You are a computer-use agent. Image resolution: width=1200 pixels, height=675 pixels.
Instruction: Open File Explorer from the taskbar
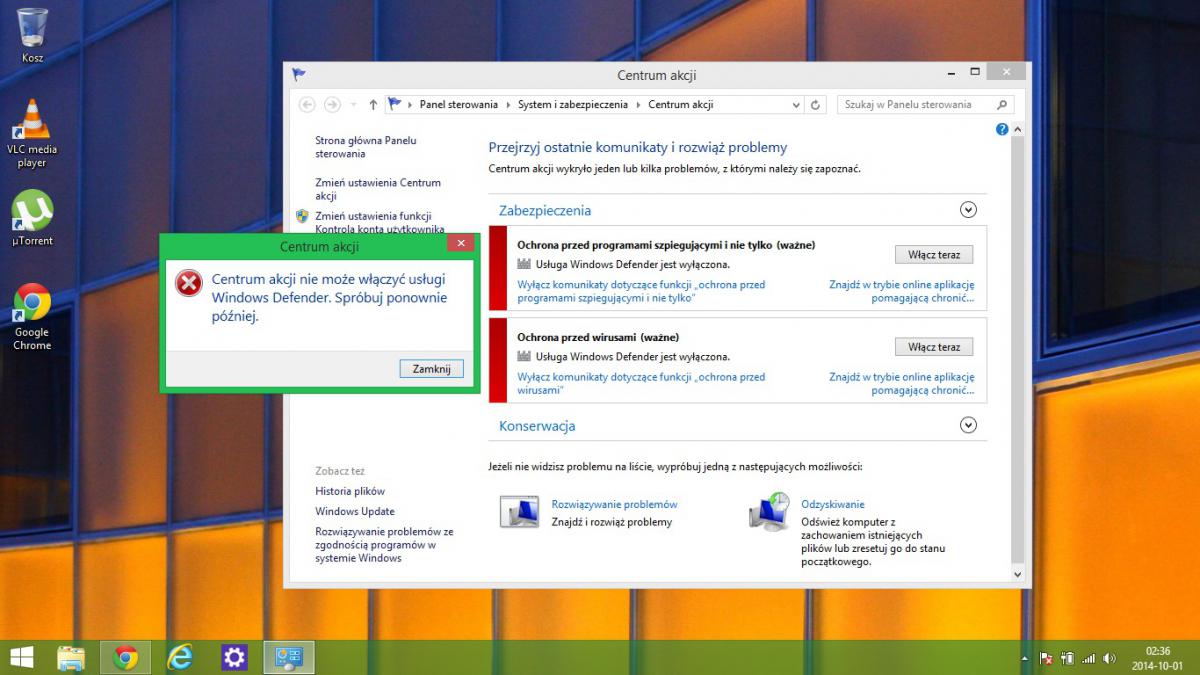coord(71,657)
